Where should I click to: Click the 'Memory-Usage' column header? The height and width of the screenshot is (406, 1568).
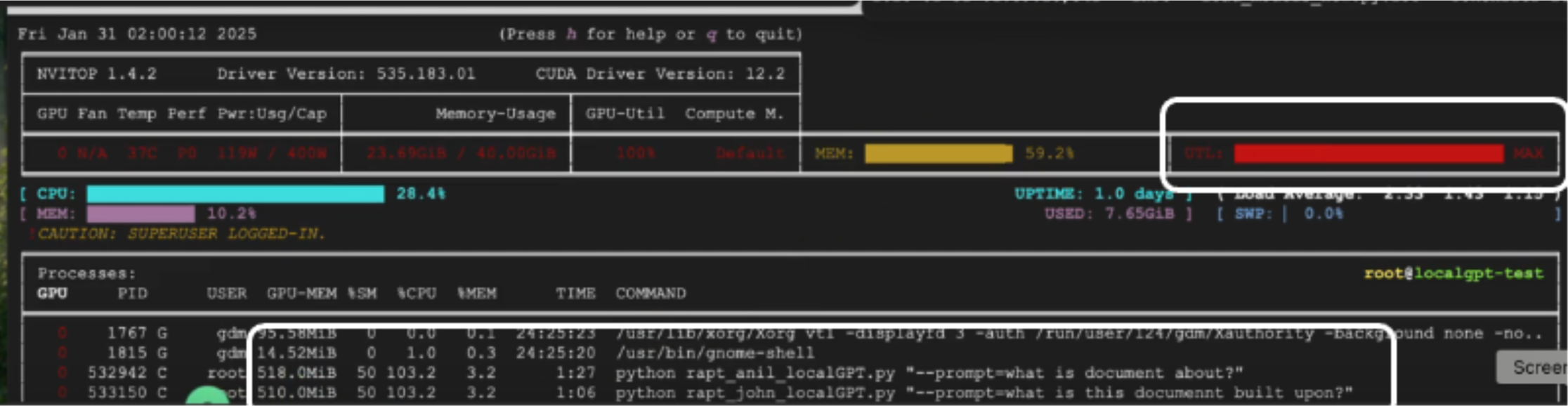(495, 114)
